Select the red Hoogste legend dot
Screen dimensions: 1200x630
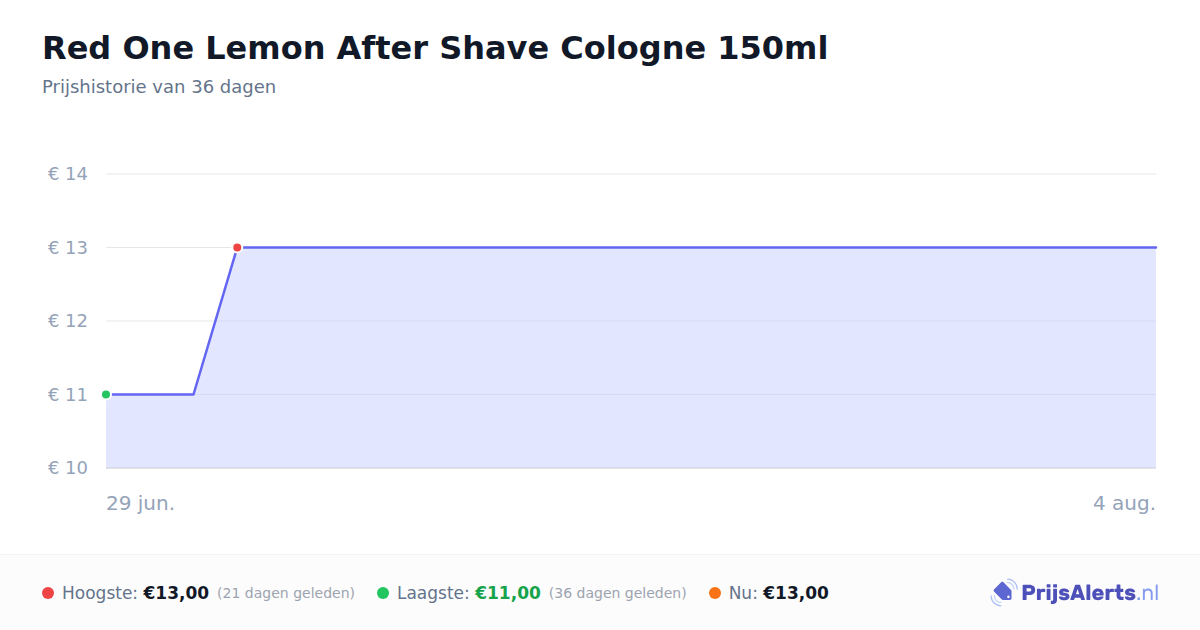[48, 593]
